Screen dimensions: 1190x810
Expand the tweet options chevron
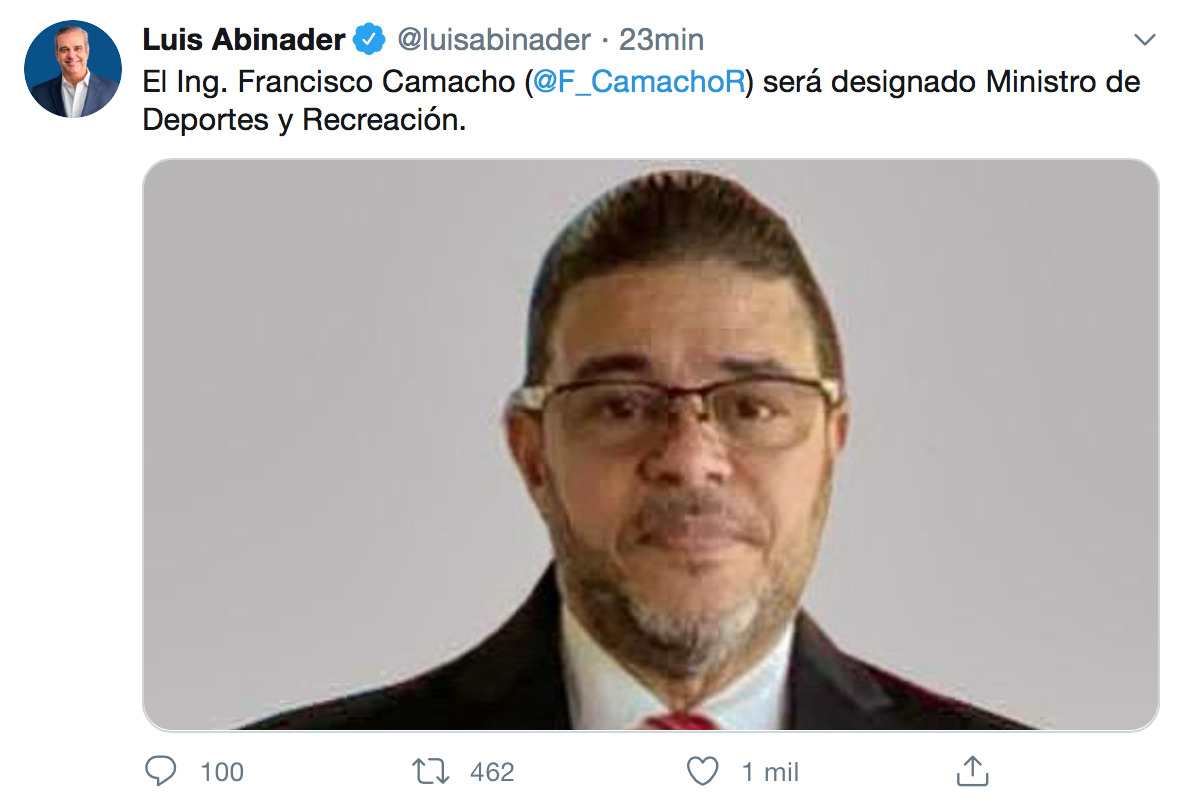(1144, 39)
